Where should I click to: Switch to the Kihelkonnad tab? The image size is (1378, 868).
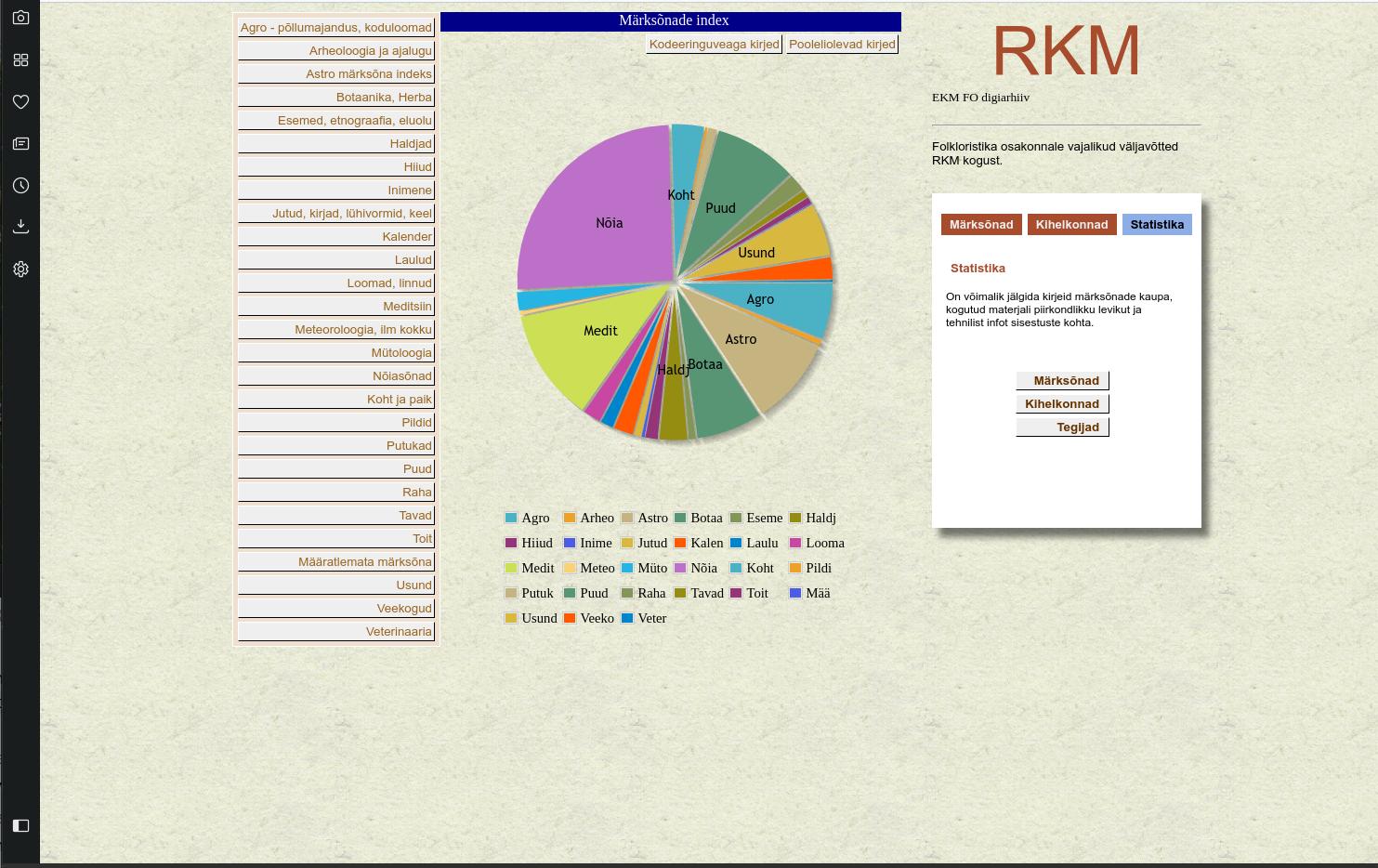coord(1071,224)
